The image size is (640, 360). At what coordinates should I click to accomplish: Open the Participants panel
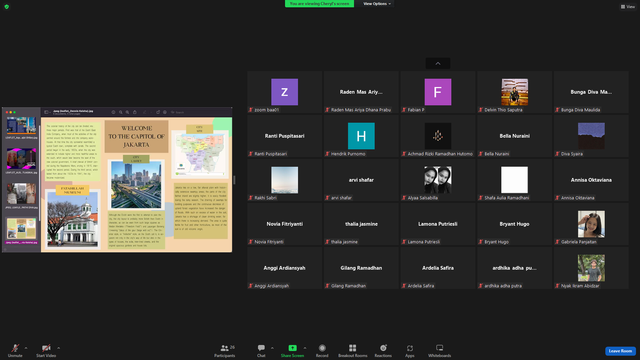225,350
